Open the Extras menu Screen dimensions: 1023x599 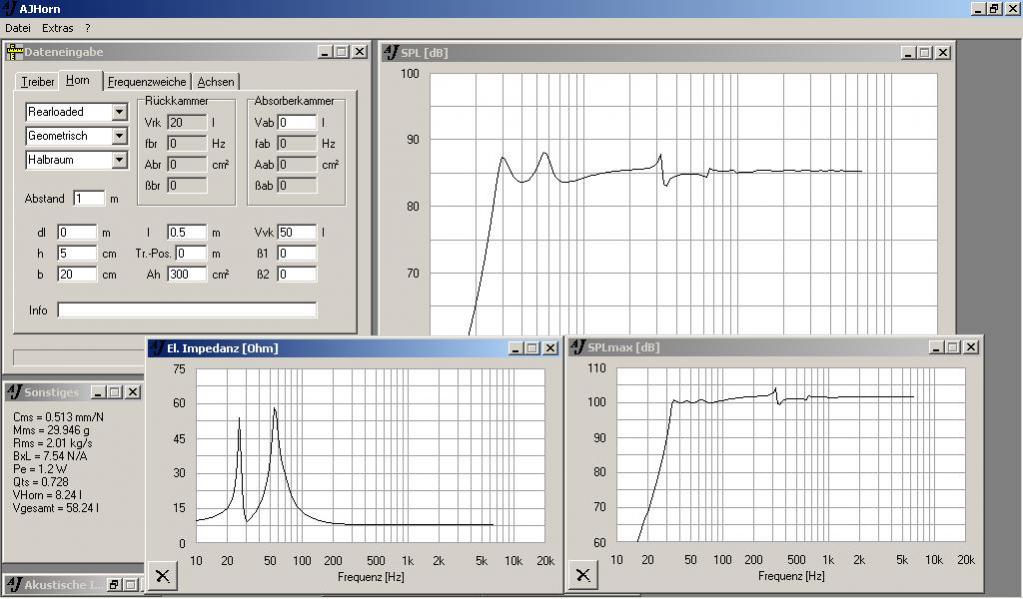click(x=57, y=28)
